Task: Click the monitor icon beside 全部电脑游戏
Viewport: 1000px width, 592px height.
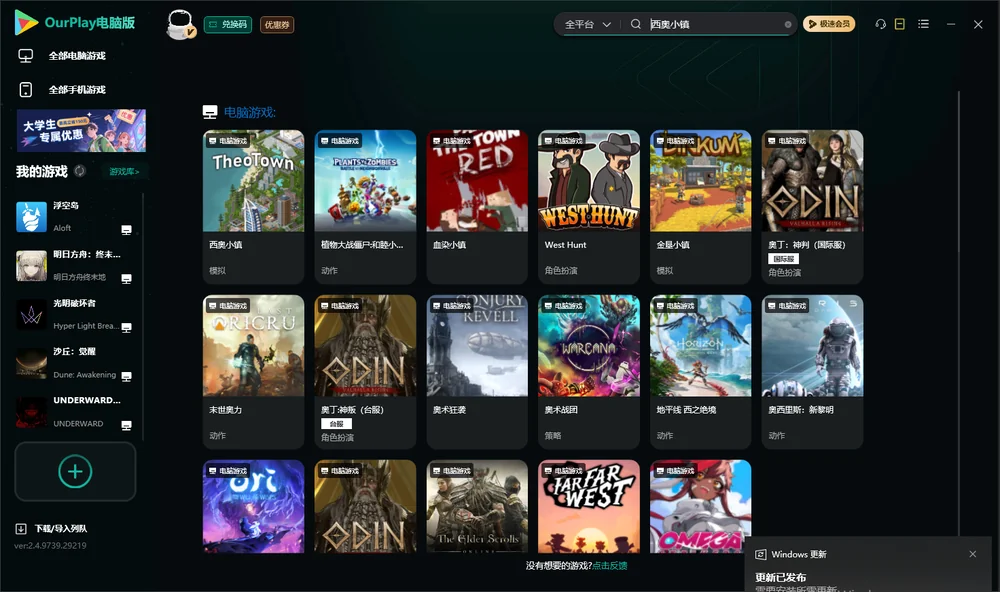Action: tap(26, 56)
